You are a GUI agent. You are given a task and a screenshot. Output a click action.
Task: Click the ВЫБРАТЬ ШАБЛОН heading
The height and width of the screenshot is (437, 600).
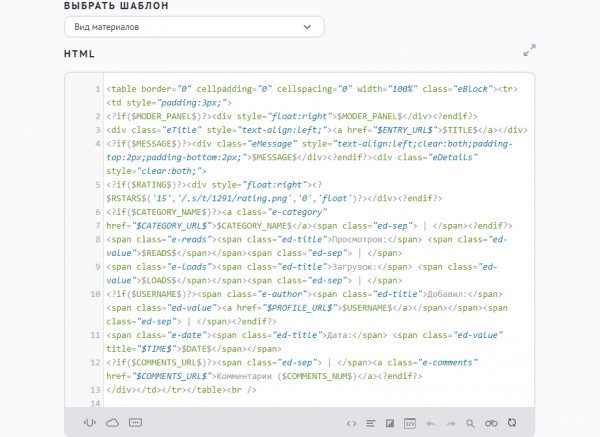click(116, 6)
